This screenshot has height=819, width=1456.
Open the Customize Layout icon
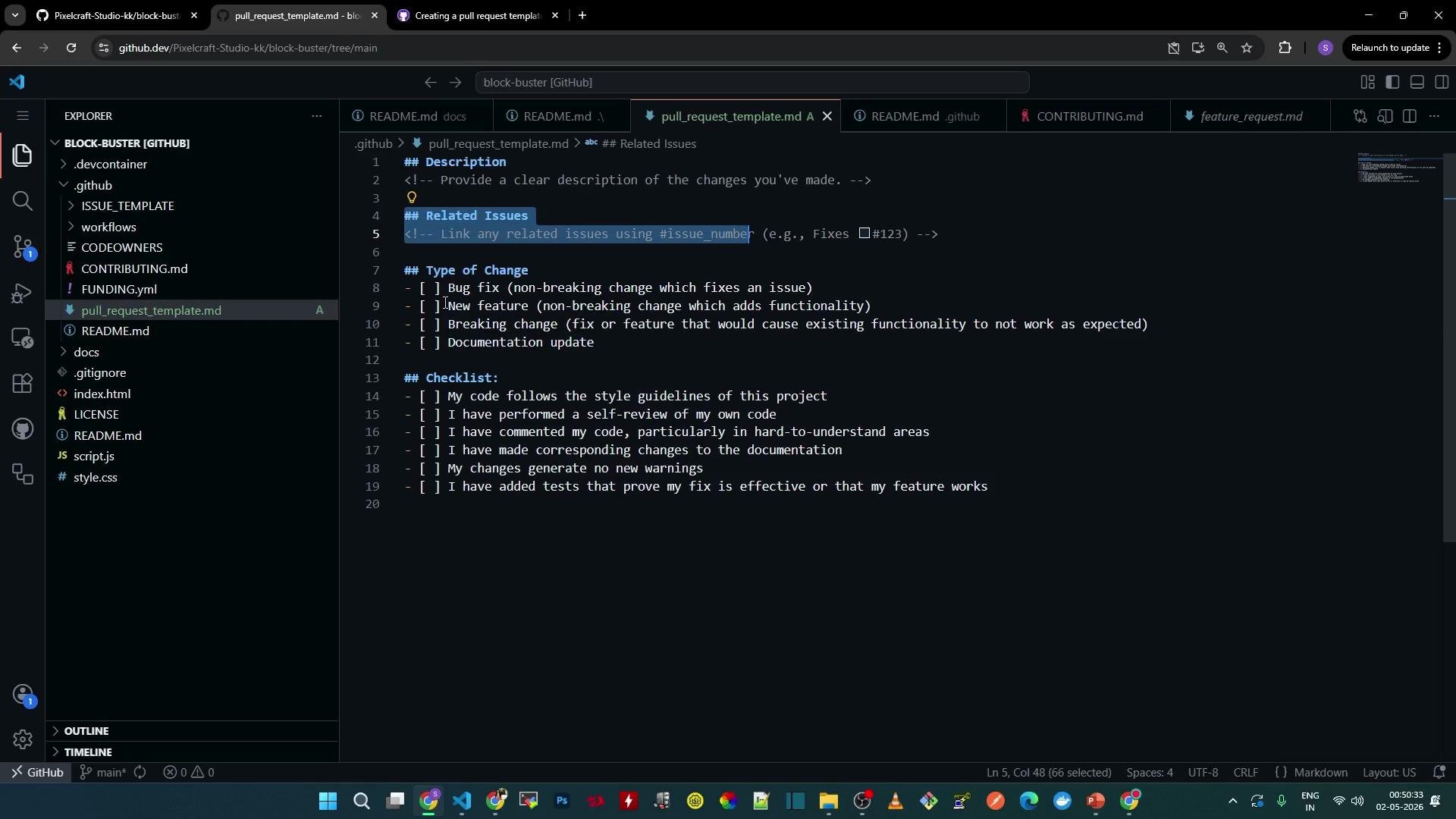(1367, 83)
